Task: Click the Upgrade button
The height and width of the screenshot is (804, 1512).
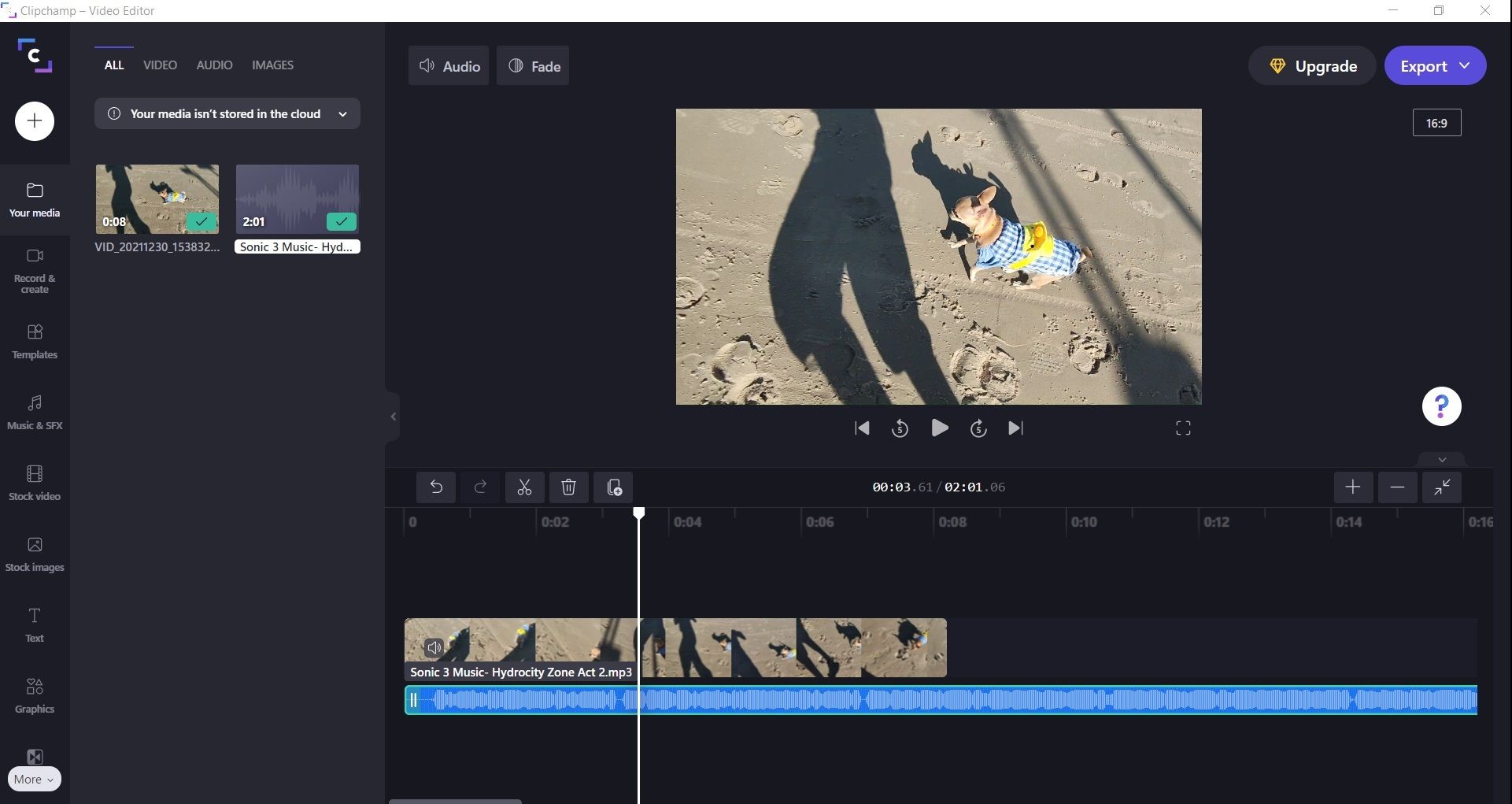Action: (1311, 65)
